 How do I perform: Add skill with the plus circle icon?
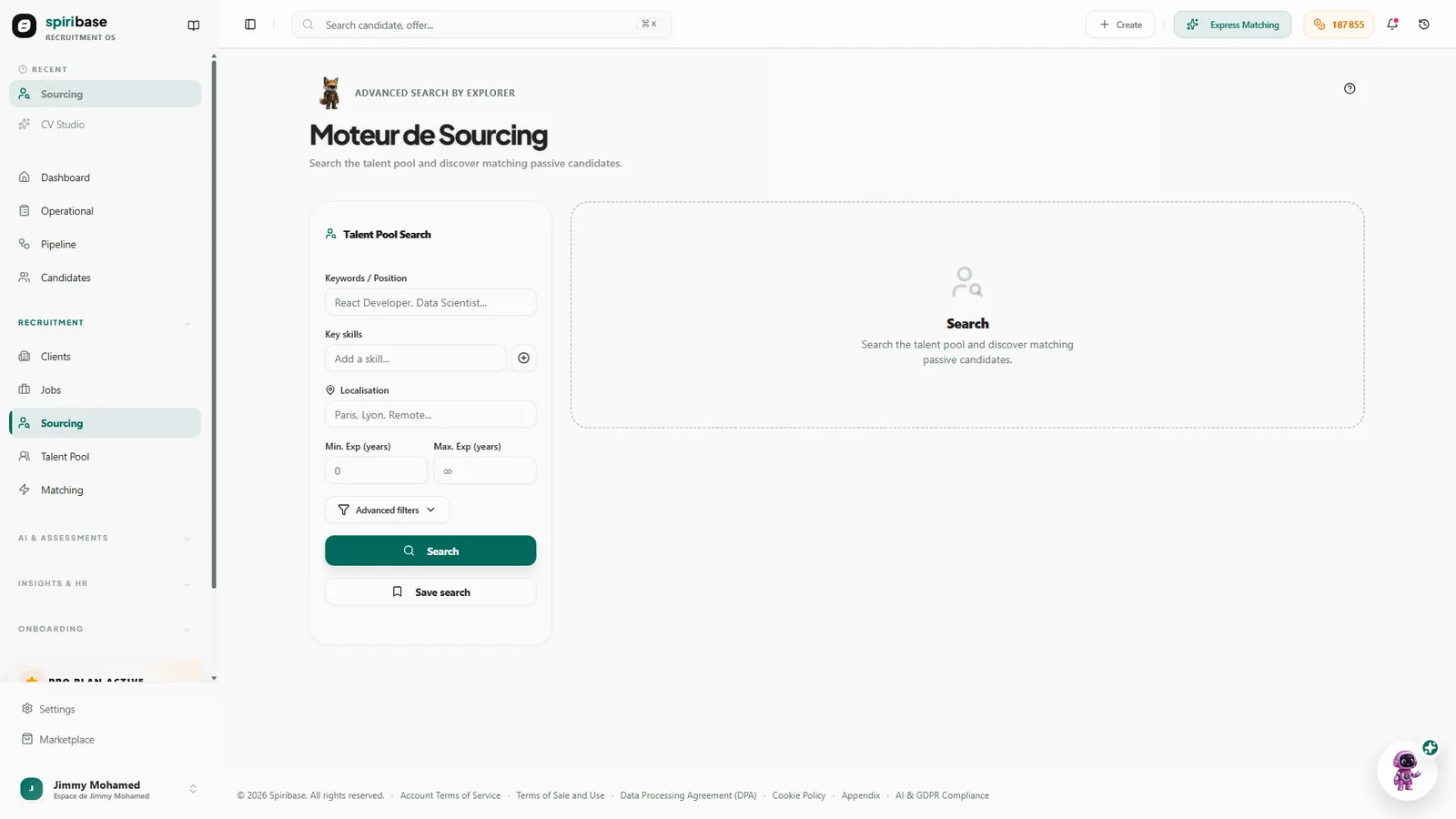(x=523, y=359)
